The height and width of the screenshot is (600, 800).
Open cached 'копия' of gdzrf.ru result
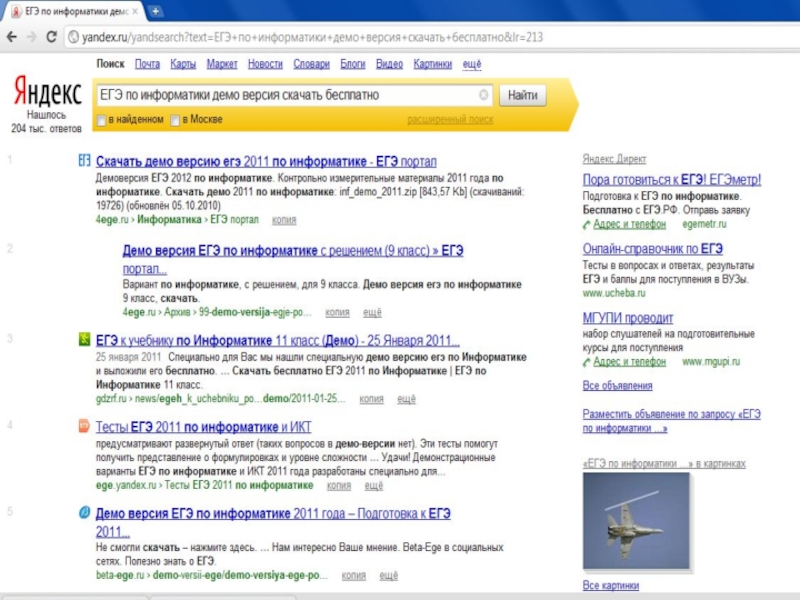tap(371, 399)
